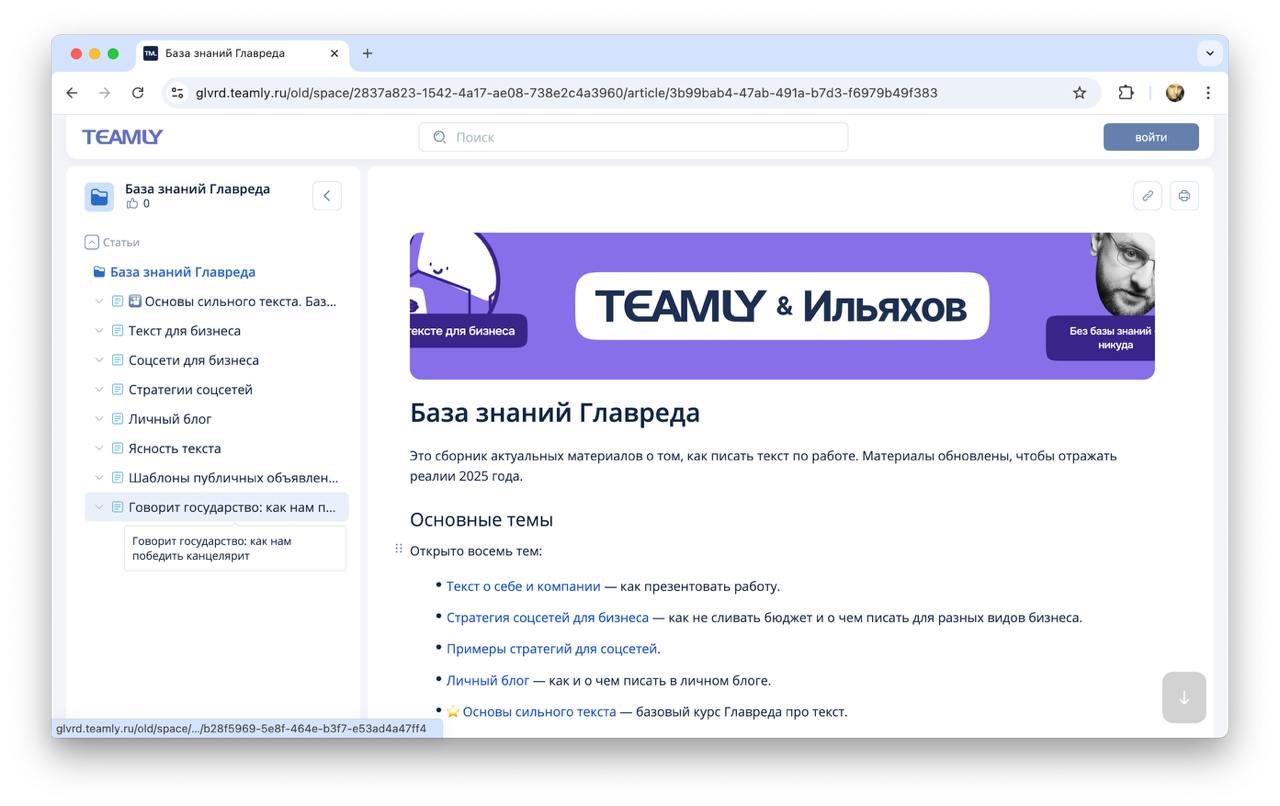Print the article with the printer icon
Screen dimensions: 1280x806
coord(1184,196)
